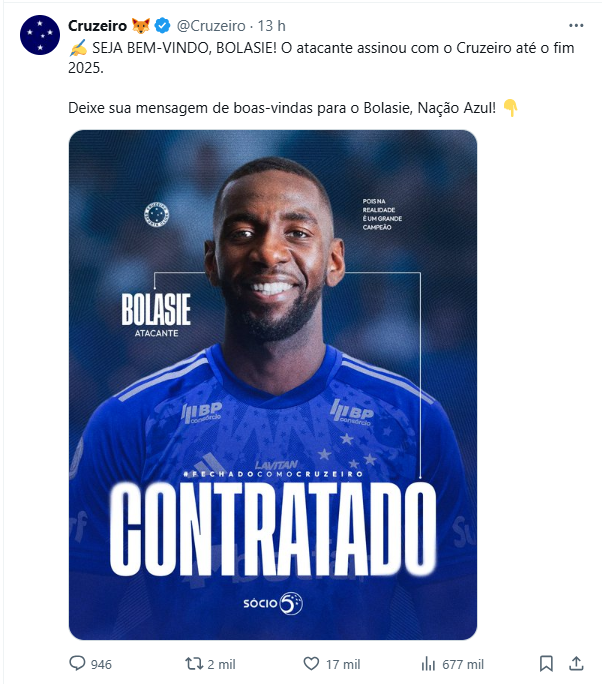
Task: Open the 13 h timestamp link
Action: pos(271,26)
